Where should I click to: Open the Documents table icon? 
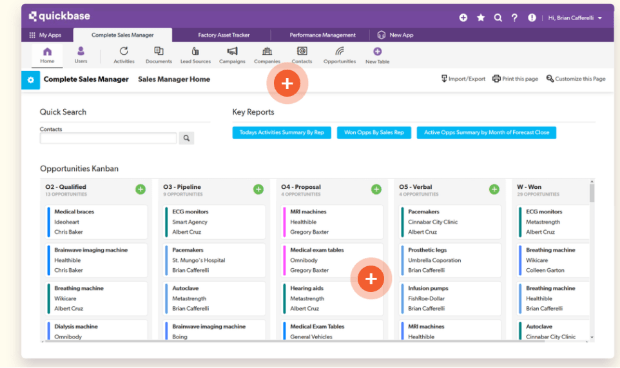click(159, 55)
